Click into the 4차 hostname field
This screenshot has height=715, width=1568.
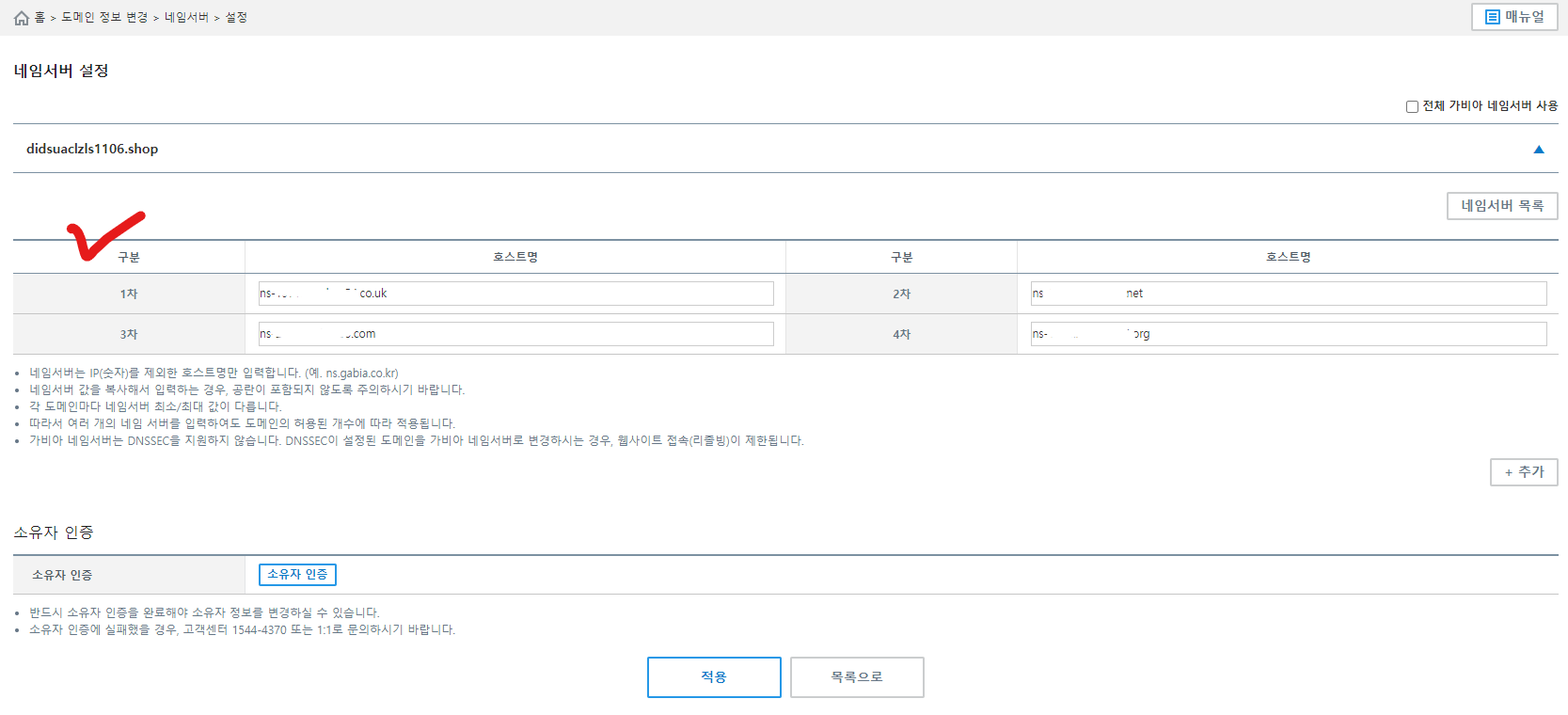tap(1288, 334)
